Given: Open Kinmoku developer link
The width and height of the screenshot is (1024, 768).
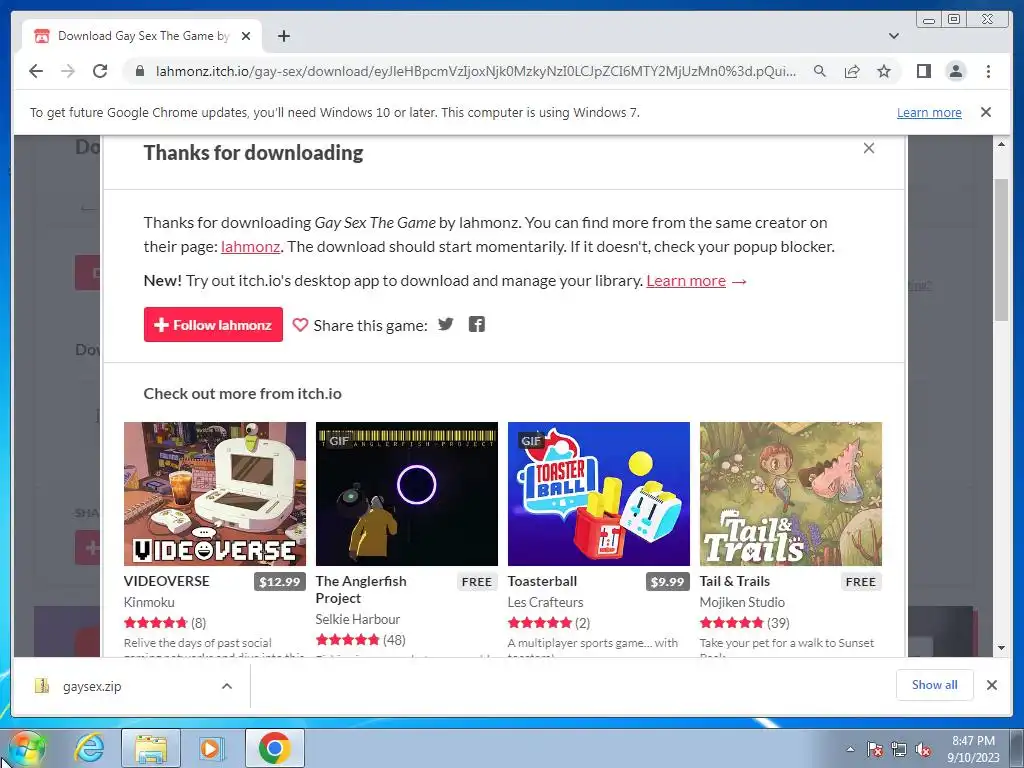Looking at the screenshot, I should 149,602.
